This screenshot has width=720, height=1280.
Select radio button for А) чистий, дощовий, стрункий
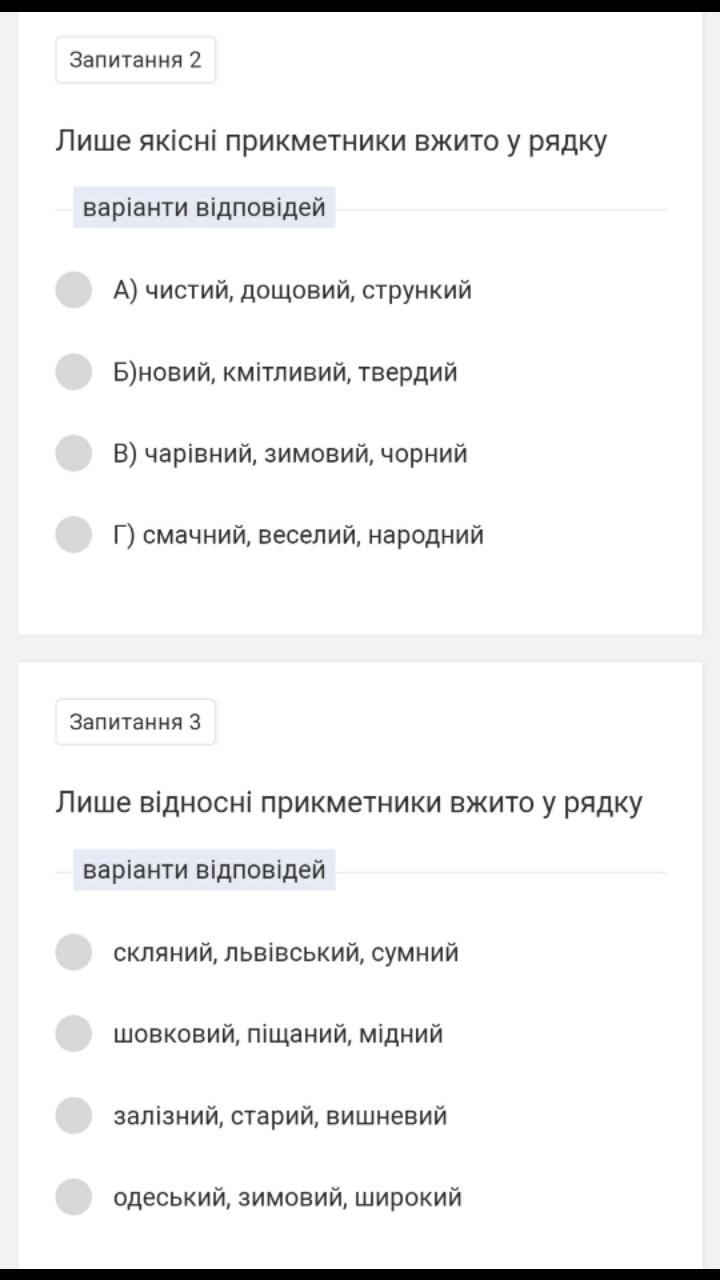pyautogui.click(x=73, y=290)
